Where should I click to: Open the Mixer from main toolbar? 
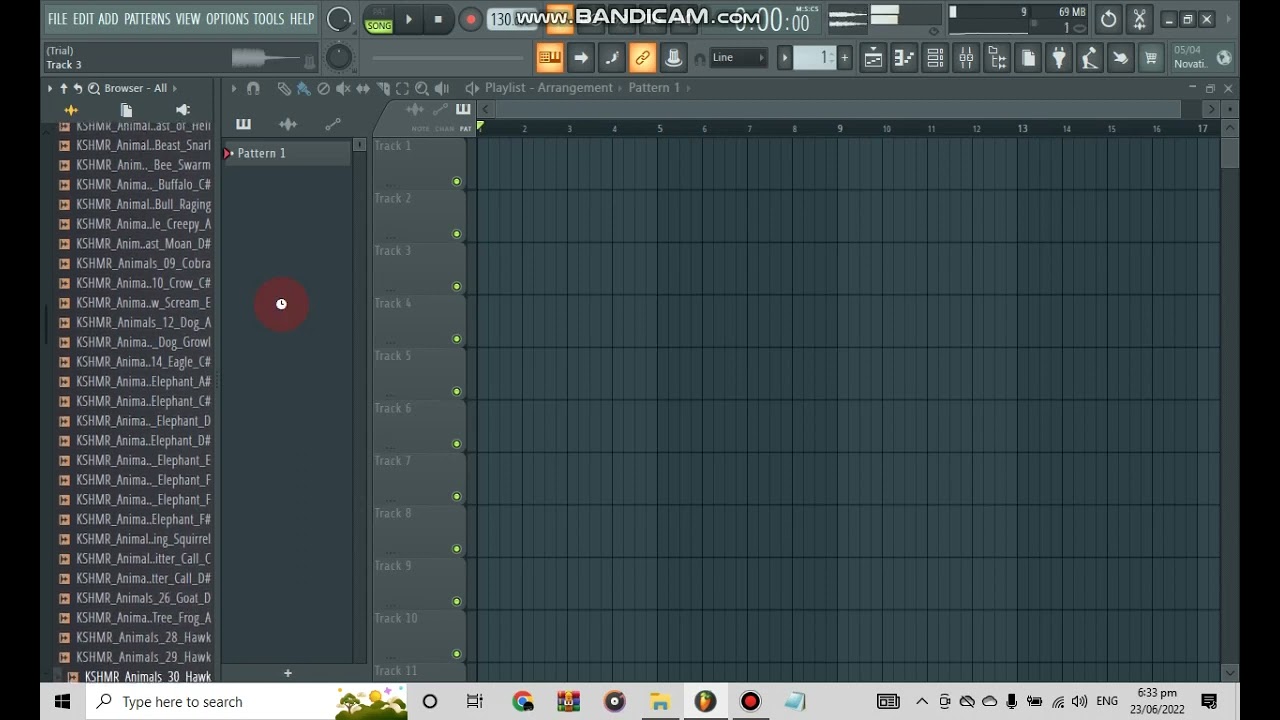pyautogui.click(x=966, y=58)
